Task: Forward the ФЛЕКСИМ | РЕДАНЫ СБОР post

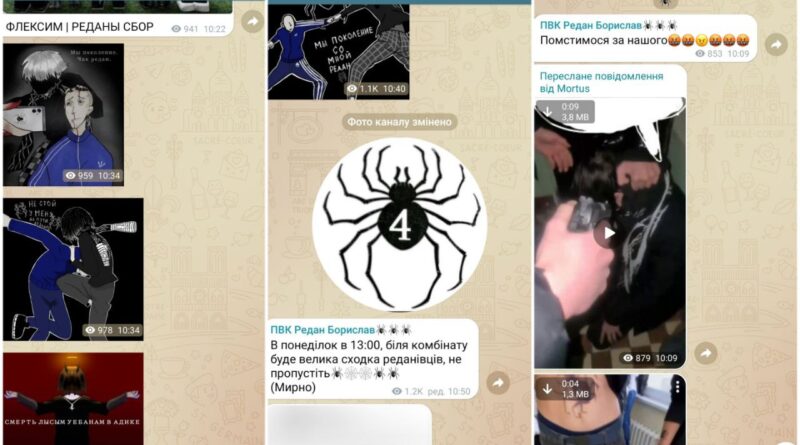Action: pyautogui.click(x=252, y=21)
